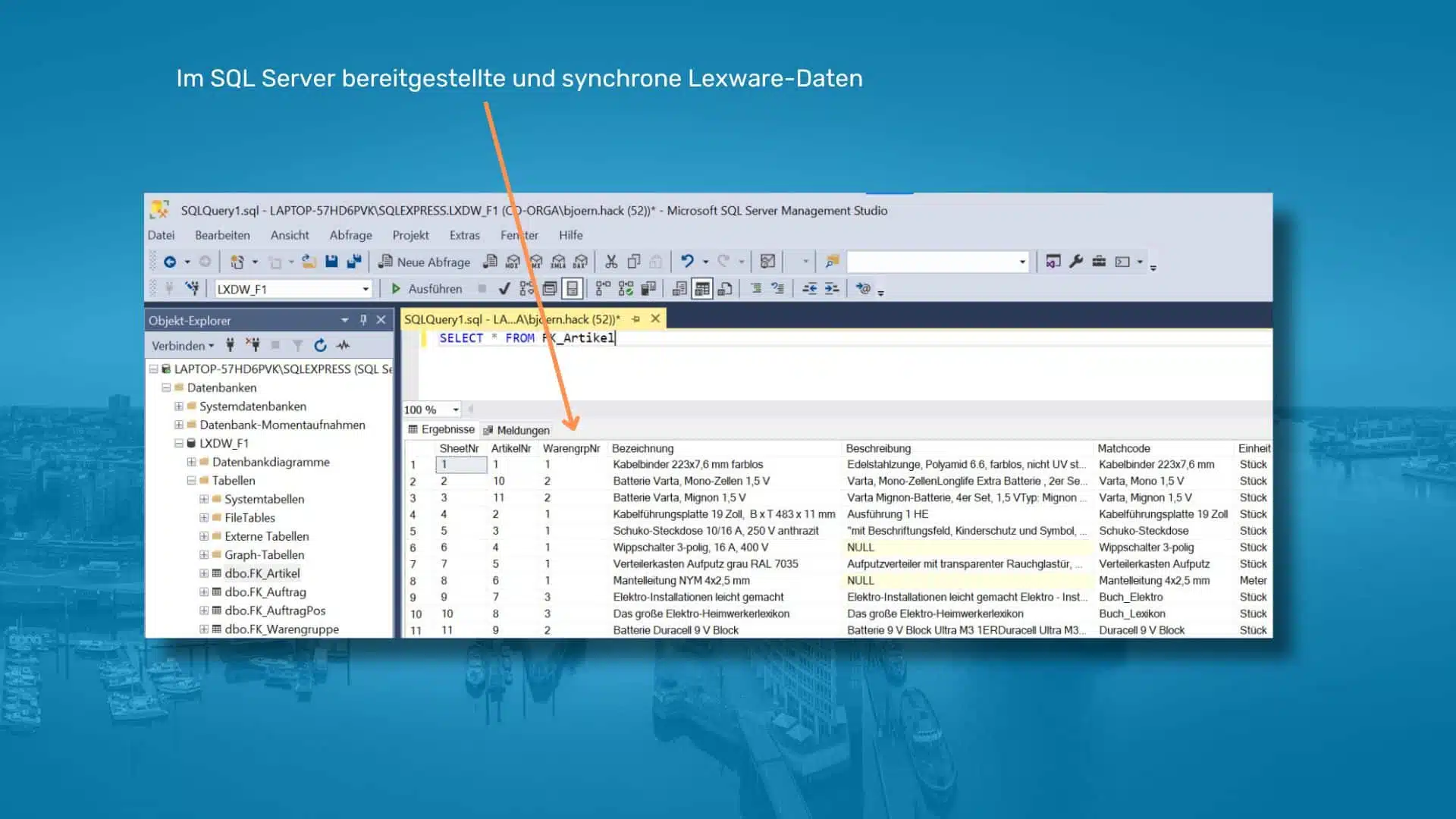This screenshot has height=819, width=1456.
Task: Click the Save icon in the toolbar
Action: coord(331,262)
